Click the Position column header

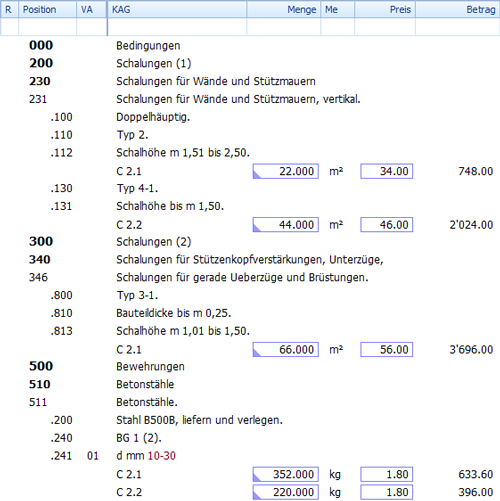(47, 9)
